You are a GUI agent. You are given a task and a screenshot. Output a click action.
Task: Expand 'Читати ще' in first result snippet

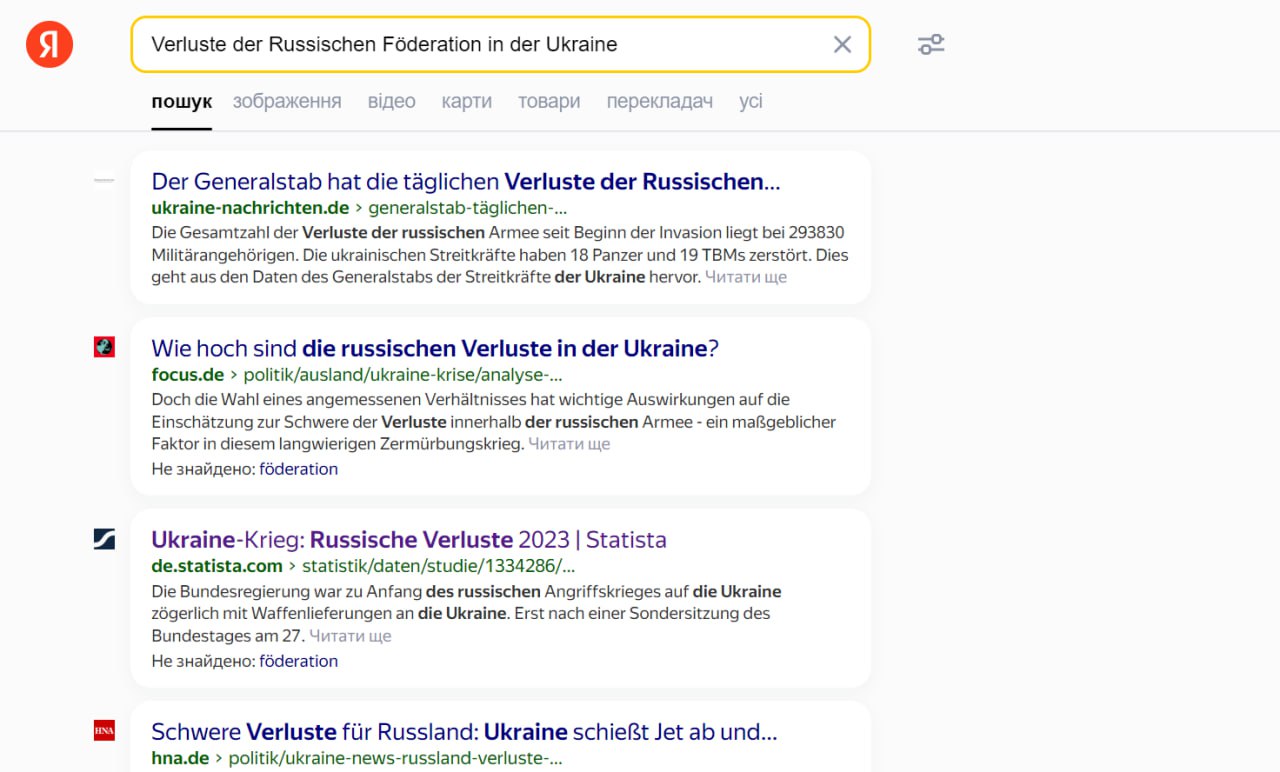coord(746,277)
